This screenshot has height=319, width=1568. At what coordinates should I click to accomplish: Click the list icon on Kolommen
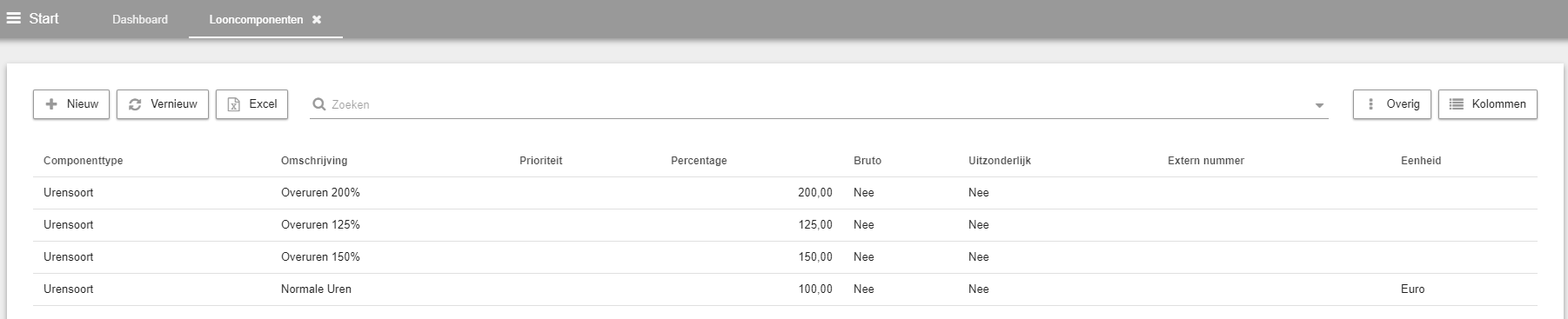click(1457, 104)
